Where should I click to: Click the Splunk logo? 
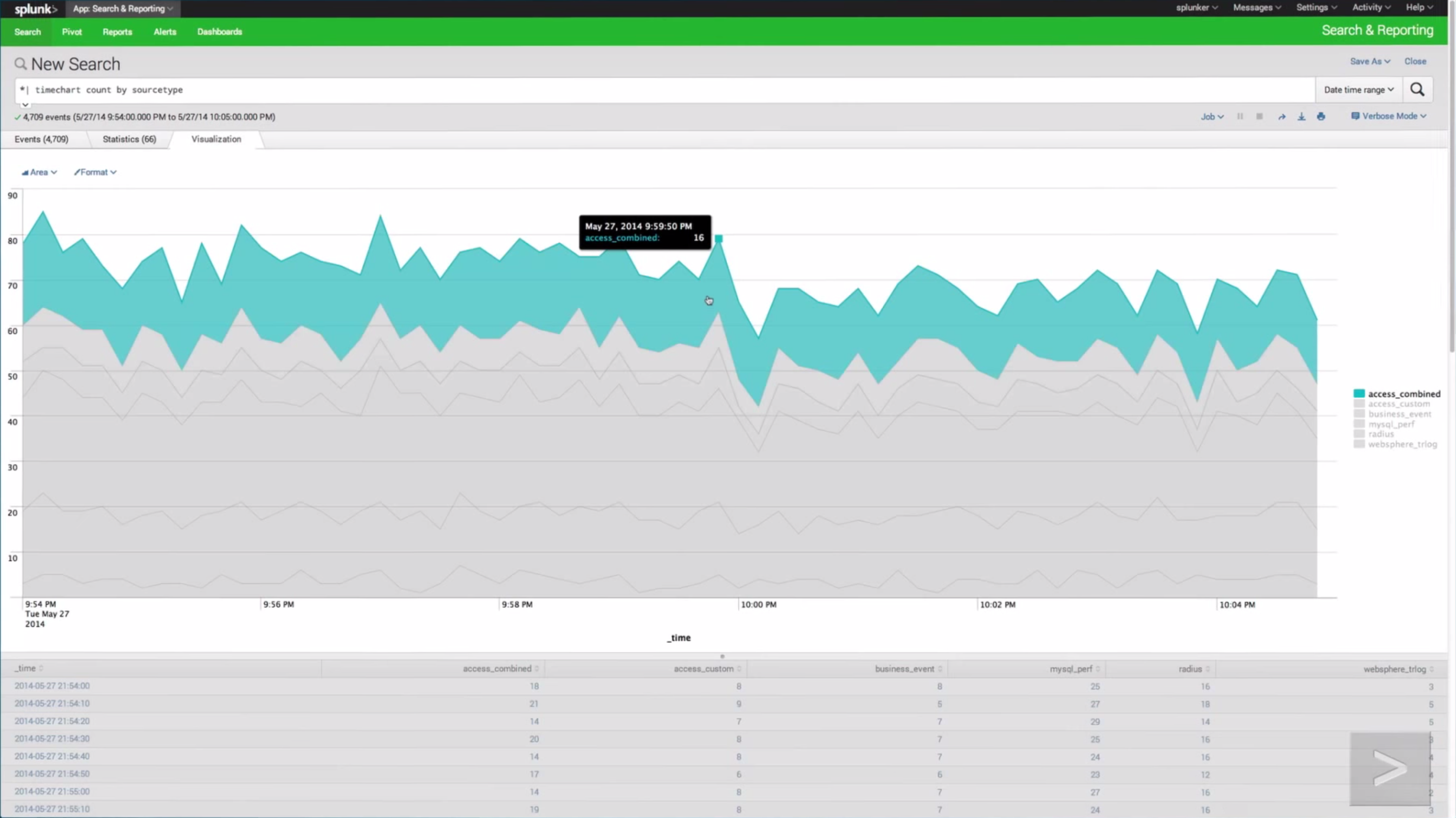pos(35,9)
